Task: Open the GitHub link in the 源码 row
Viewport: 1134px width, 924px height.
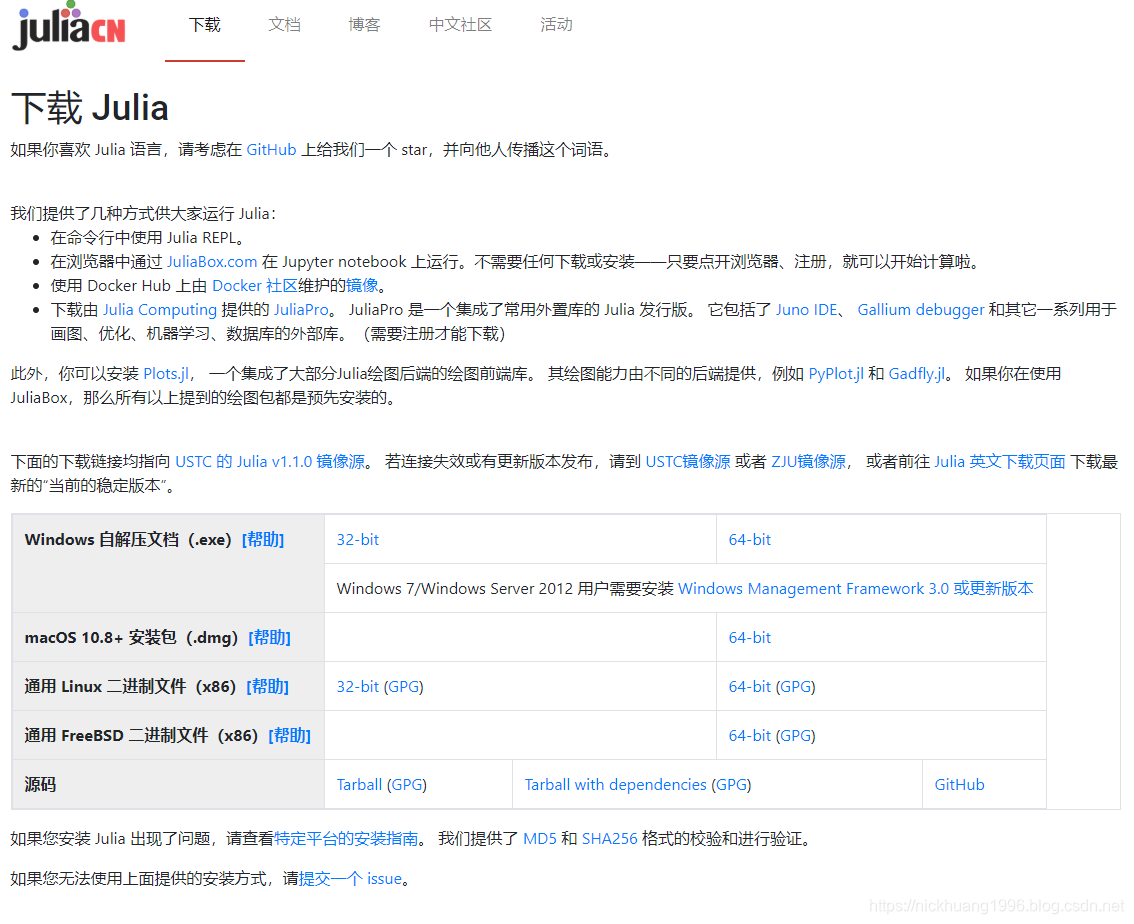Action: coord(960,785)
